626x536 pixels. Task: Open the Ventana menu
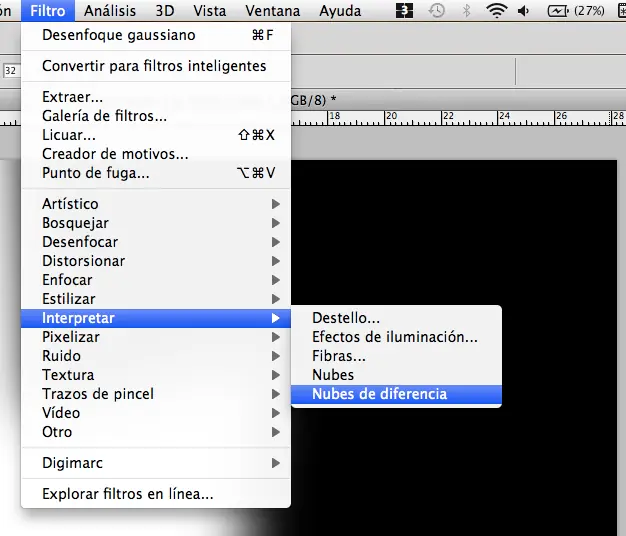273,11
